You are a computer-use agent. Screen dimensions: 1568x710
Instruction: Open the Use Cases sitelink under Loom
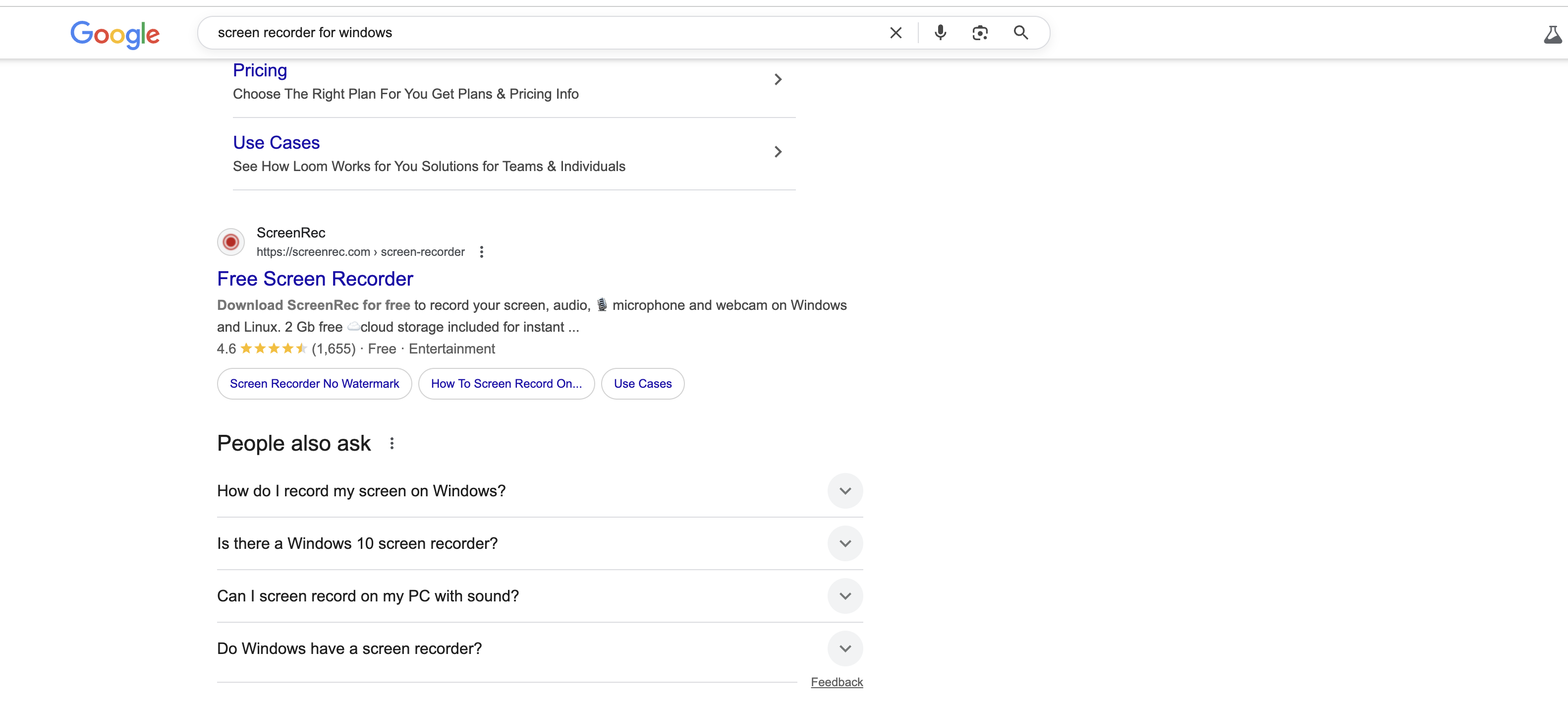[277, 142]
